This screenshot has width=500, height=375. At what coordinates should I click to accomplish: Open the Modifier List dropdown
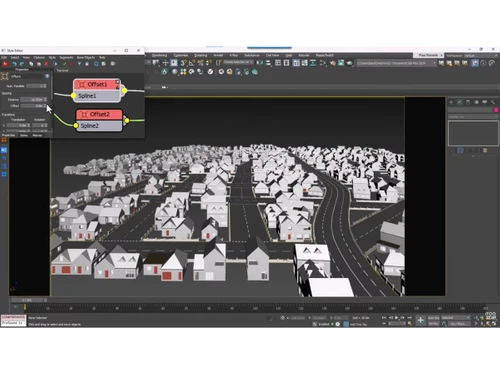tap(473, 117)
